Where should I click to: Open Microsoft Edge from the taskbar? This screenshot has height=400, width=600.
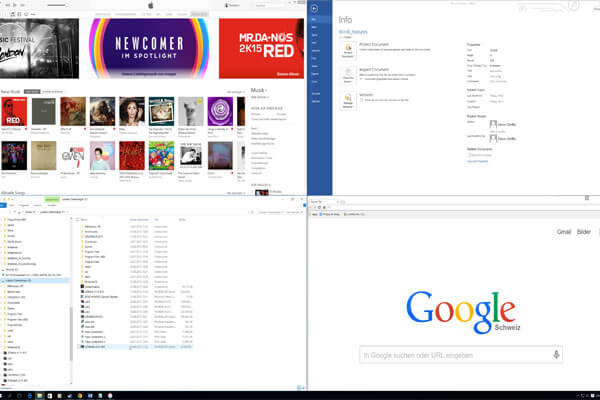pos(30,395)
